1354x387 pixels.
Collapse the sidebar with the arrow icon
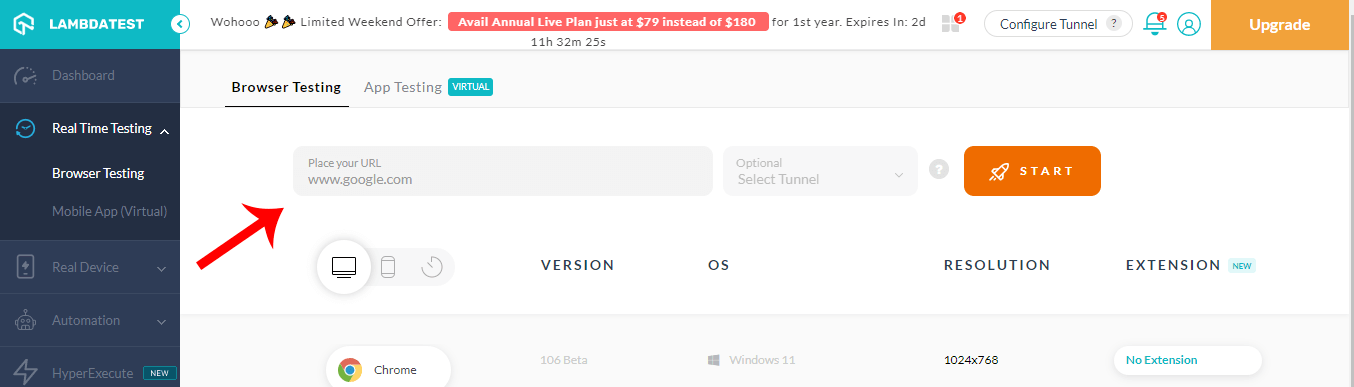pyautogui.click(x=180, y=24)
